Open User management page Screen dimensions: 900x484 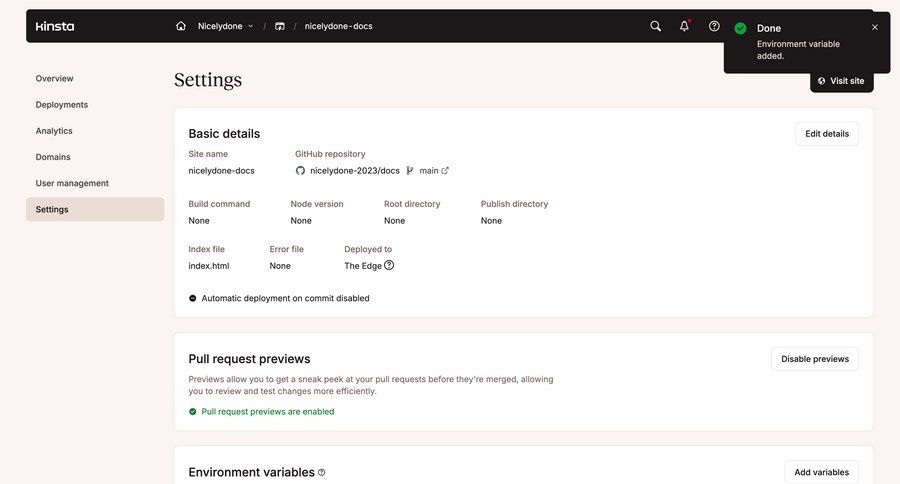point(72,183)
